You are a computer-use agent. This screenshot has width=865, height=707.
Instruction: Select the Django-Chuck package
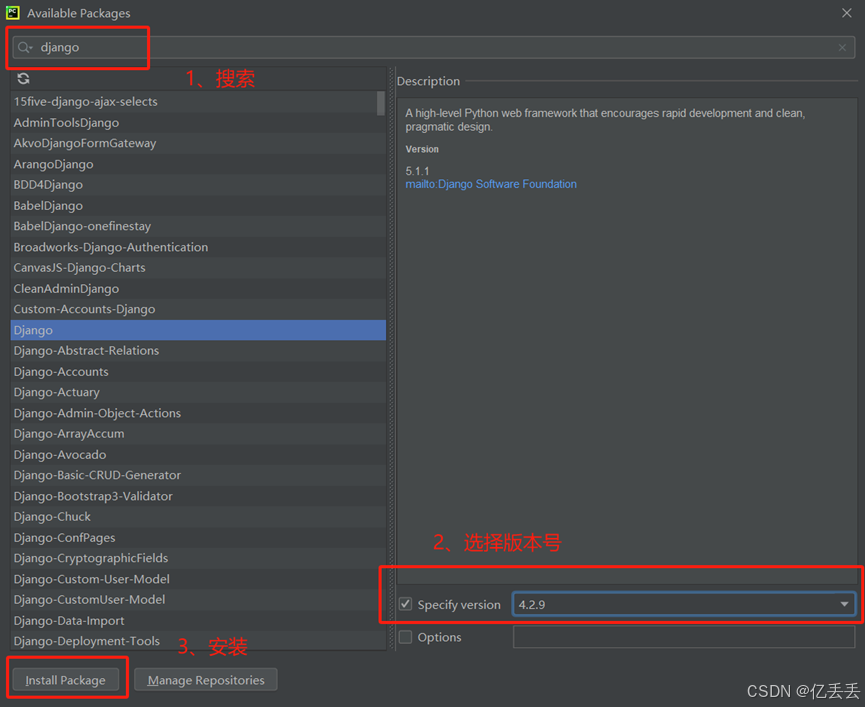point(198,517)
